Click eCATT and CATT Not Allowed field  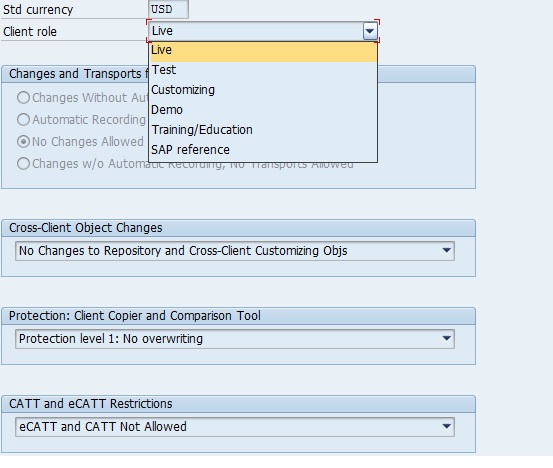point(235,427)
